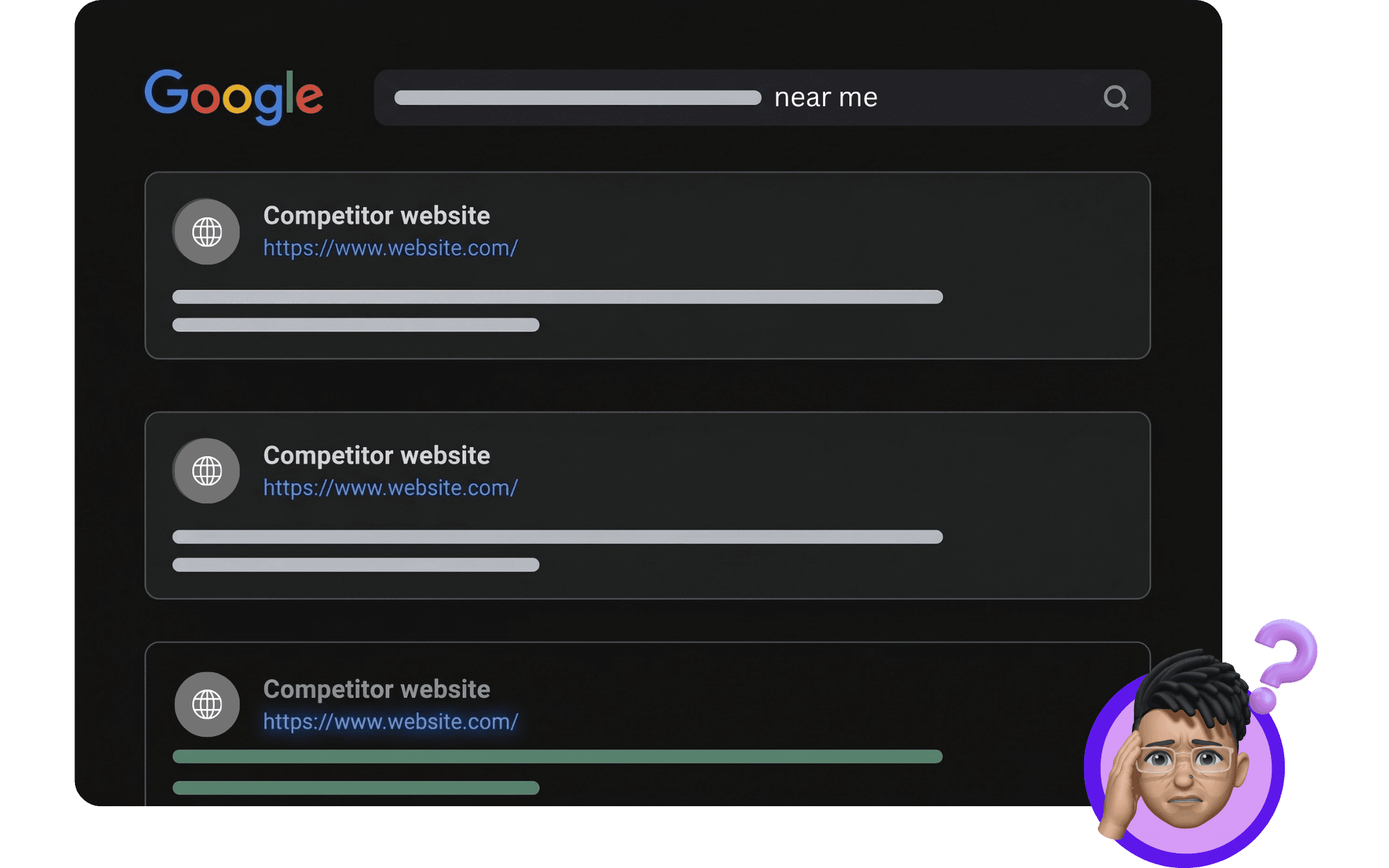
Task: Open the second "Competitor website" title
Action: click(x=376, y=456)
